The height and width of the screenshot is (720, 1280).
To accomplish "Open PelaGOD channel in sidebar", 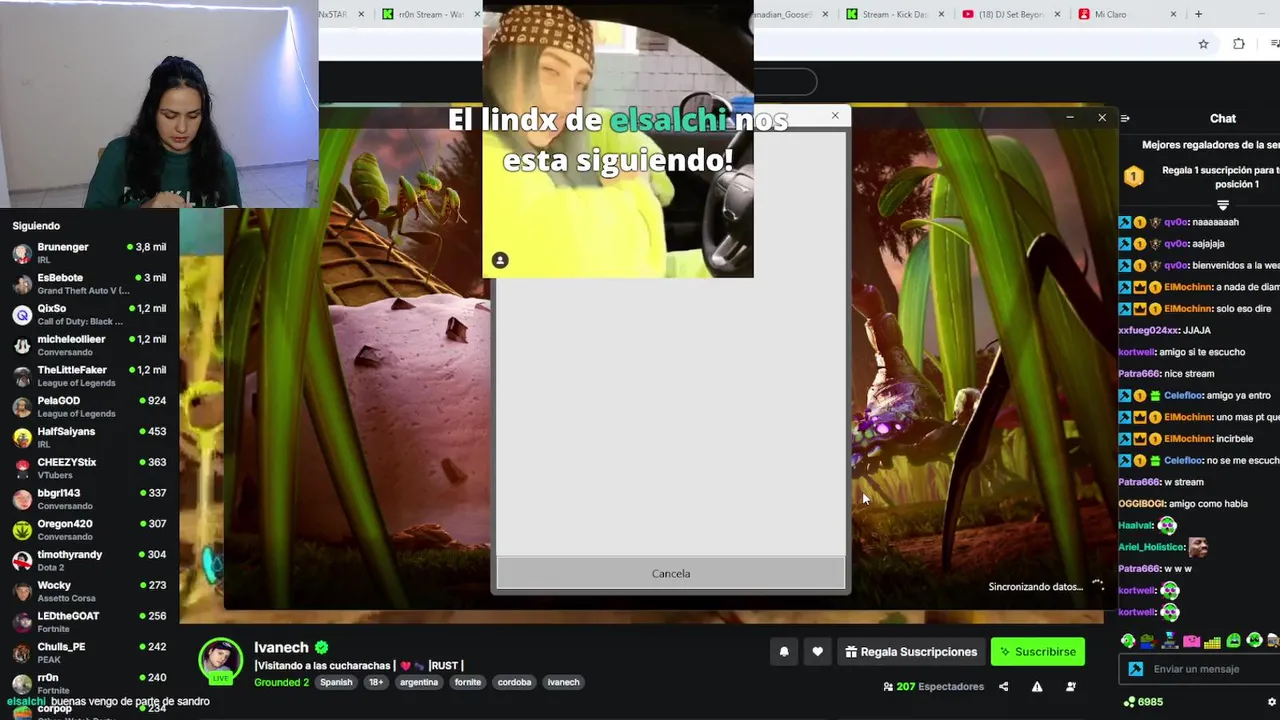I will pos(90,407).
